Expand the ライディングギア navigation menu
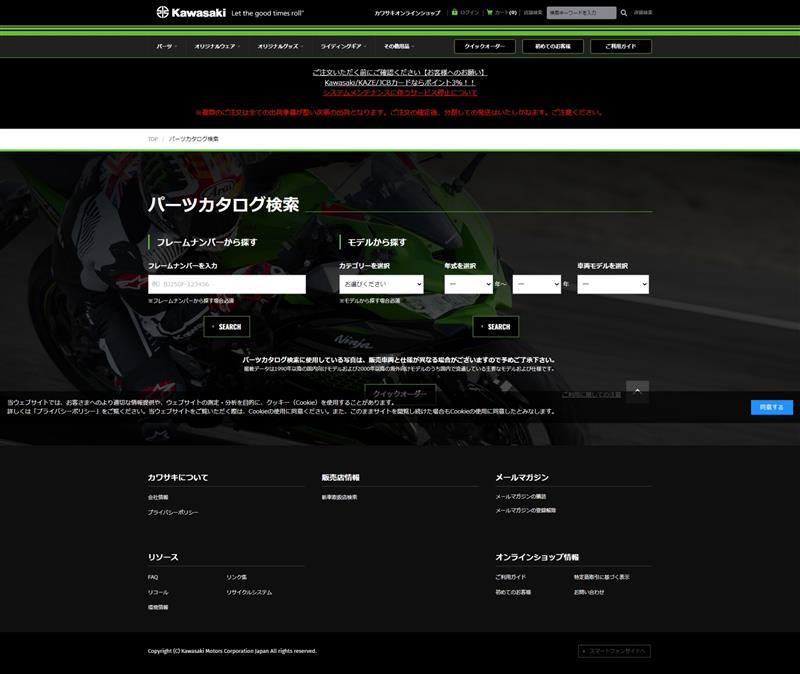This screenshot has height=674, width=800. 343,46
